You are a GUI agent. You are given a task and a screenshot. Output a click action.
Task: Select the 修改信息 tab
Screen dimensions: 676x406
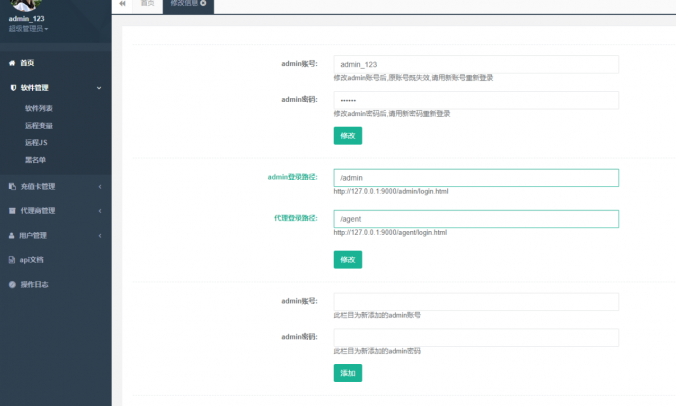[184, 3]
